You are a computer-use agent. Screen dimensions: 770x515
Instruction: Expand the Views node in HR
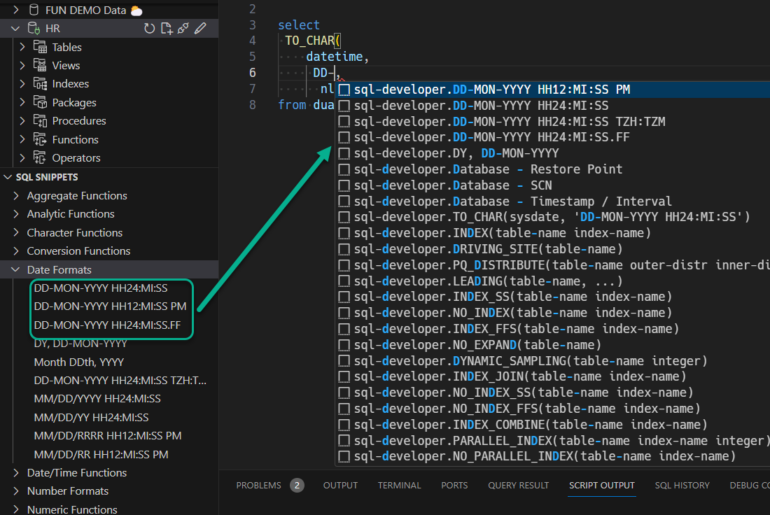point(23,66)
